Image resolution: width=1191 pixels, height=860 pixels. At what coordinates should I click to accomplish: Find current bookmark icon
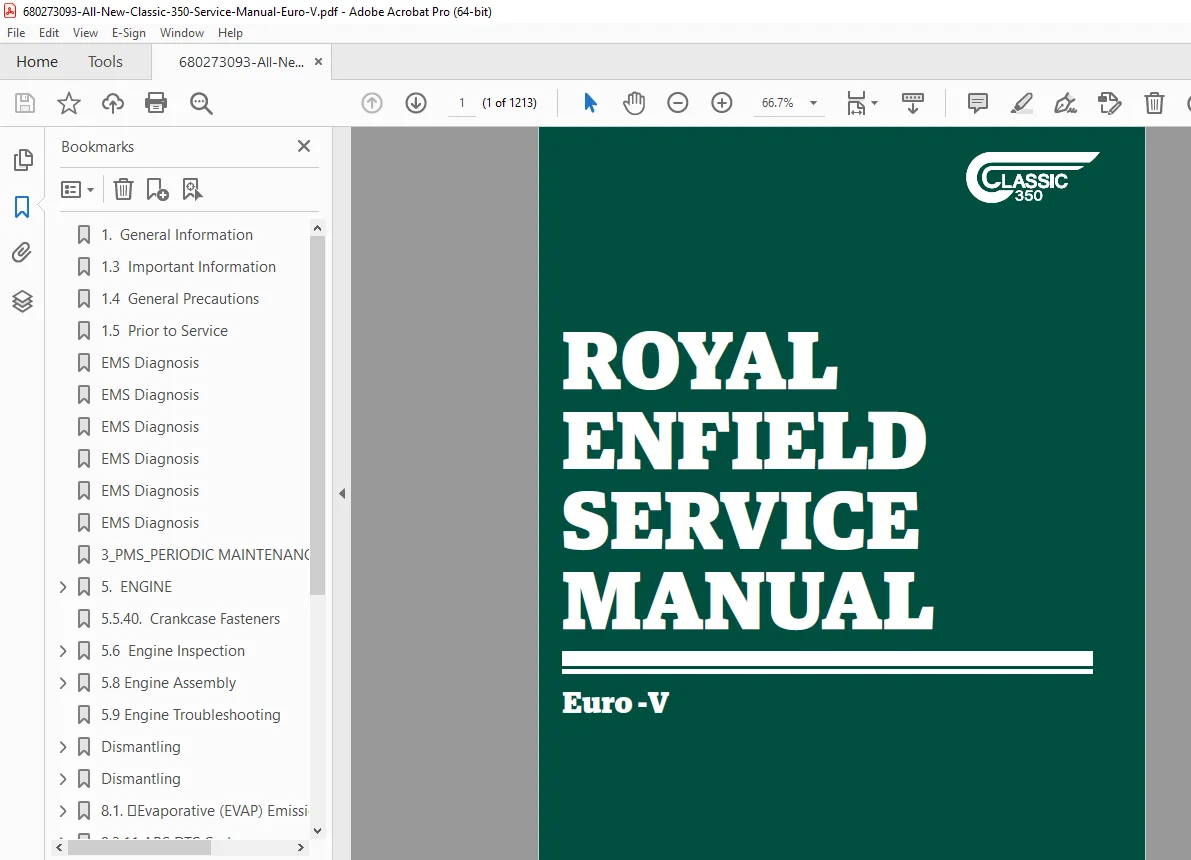[x=192, y=189]
